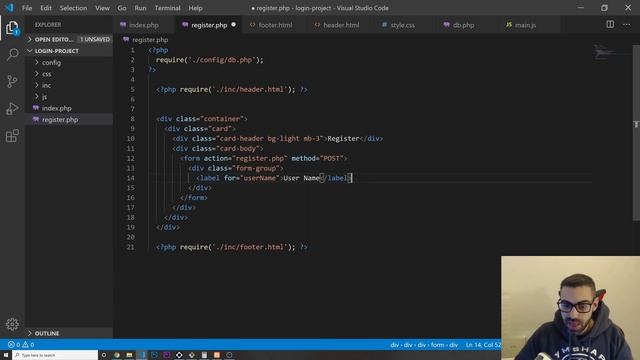Click on the 'Register' text in line 10
Image resolution: width=640 pixels, height=360 pixels.
click(x=343, y=139)
